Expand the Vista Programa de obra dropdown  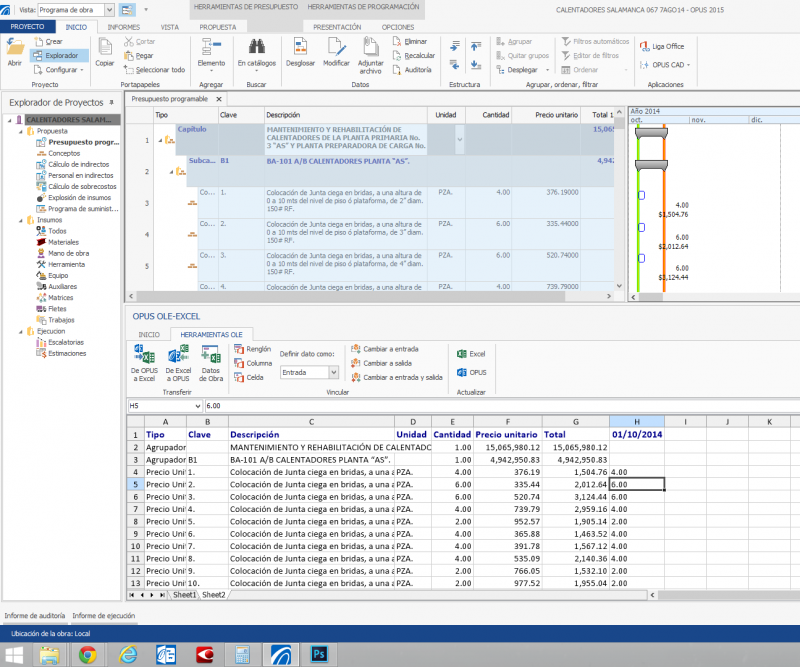tap(107, 8)
